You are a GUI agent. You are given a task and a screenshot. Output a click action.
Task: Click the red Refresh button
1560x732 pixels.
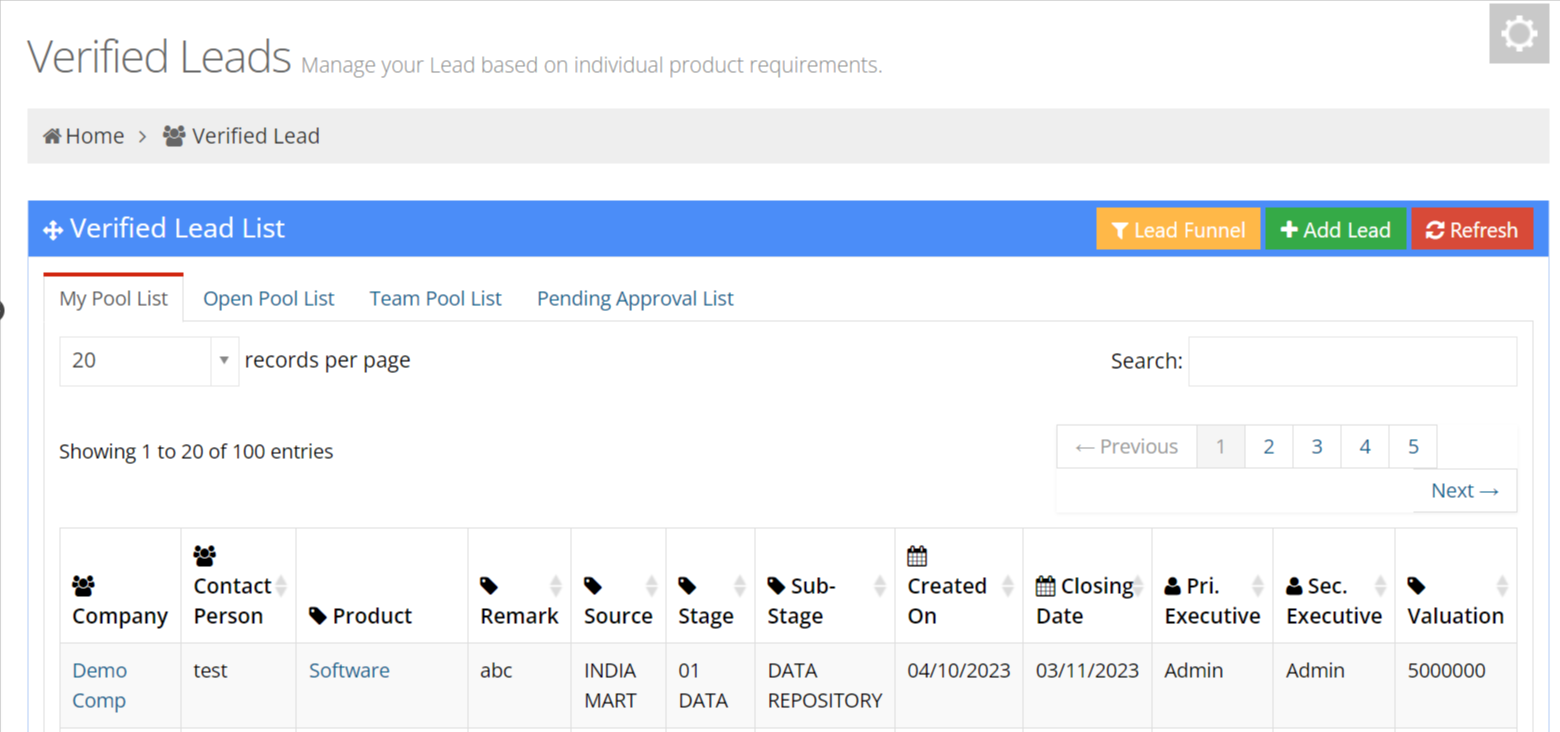click(x=1471, y=230)
